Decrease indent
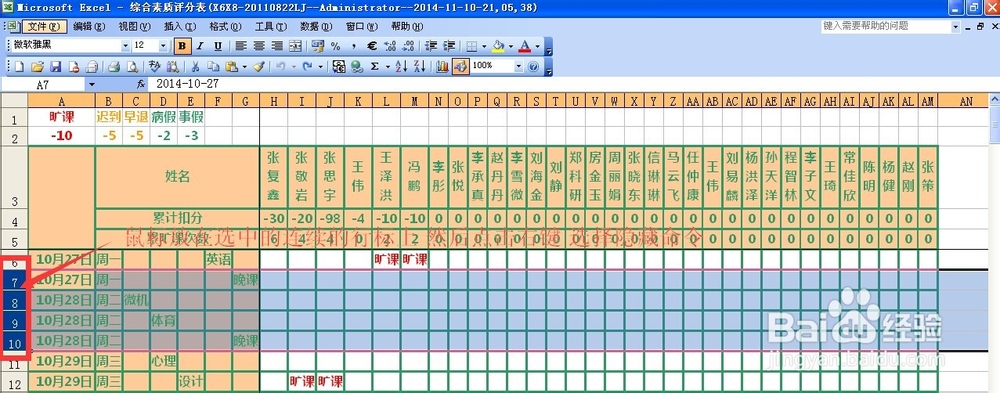This screenshot has width=1000, height=393. [x=431, y=46]
